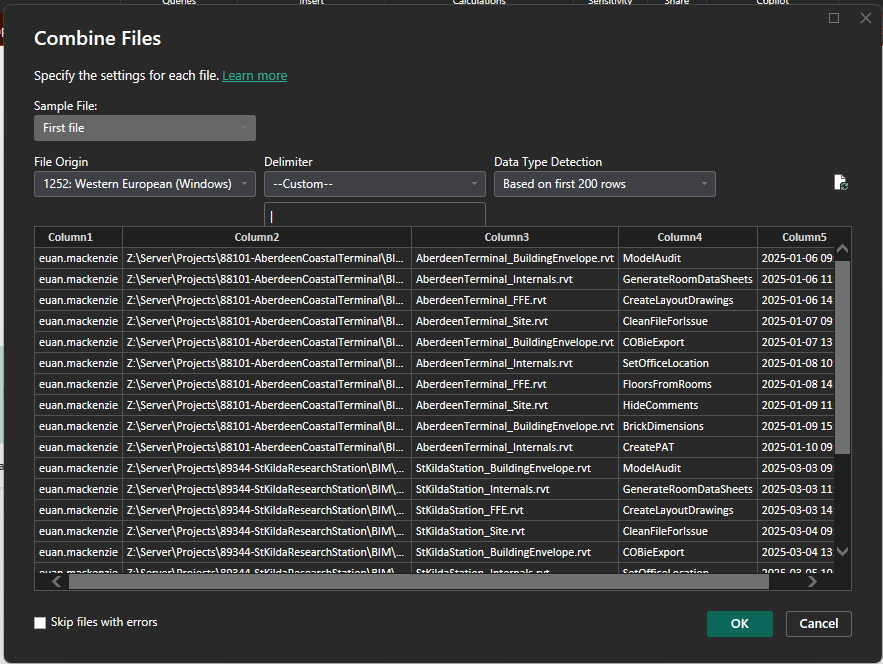Viewport: 883px width, 664px height.
Task: Open the Delimiter dropdown showing Custom
Action: (374, 184)
